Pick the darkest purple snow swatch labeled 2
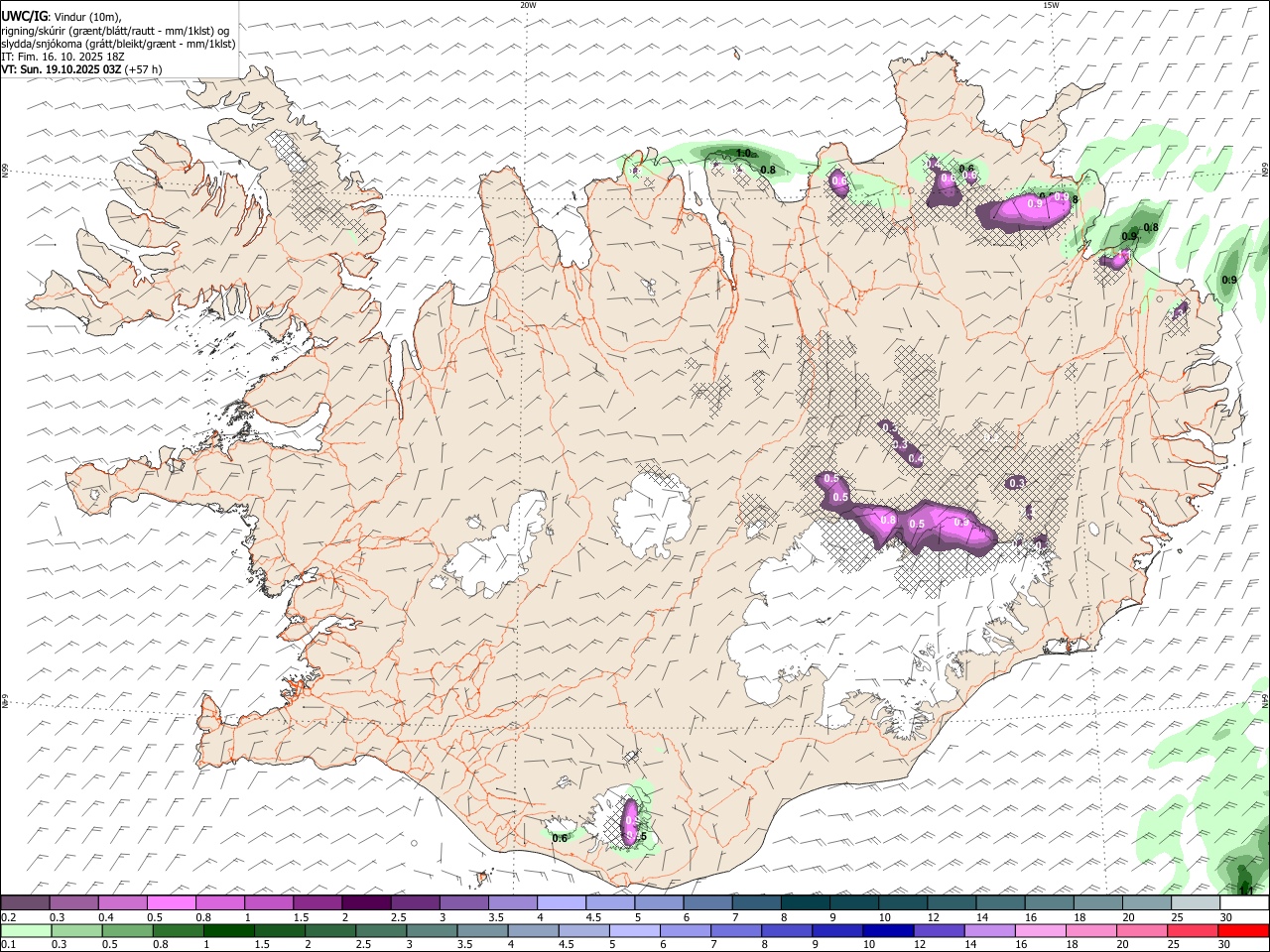This screenshot has width=1270, height=952. click(x=366, y=902)
